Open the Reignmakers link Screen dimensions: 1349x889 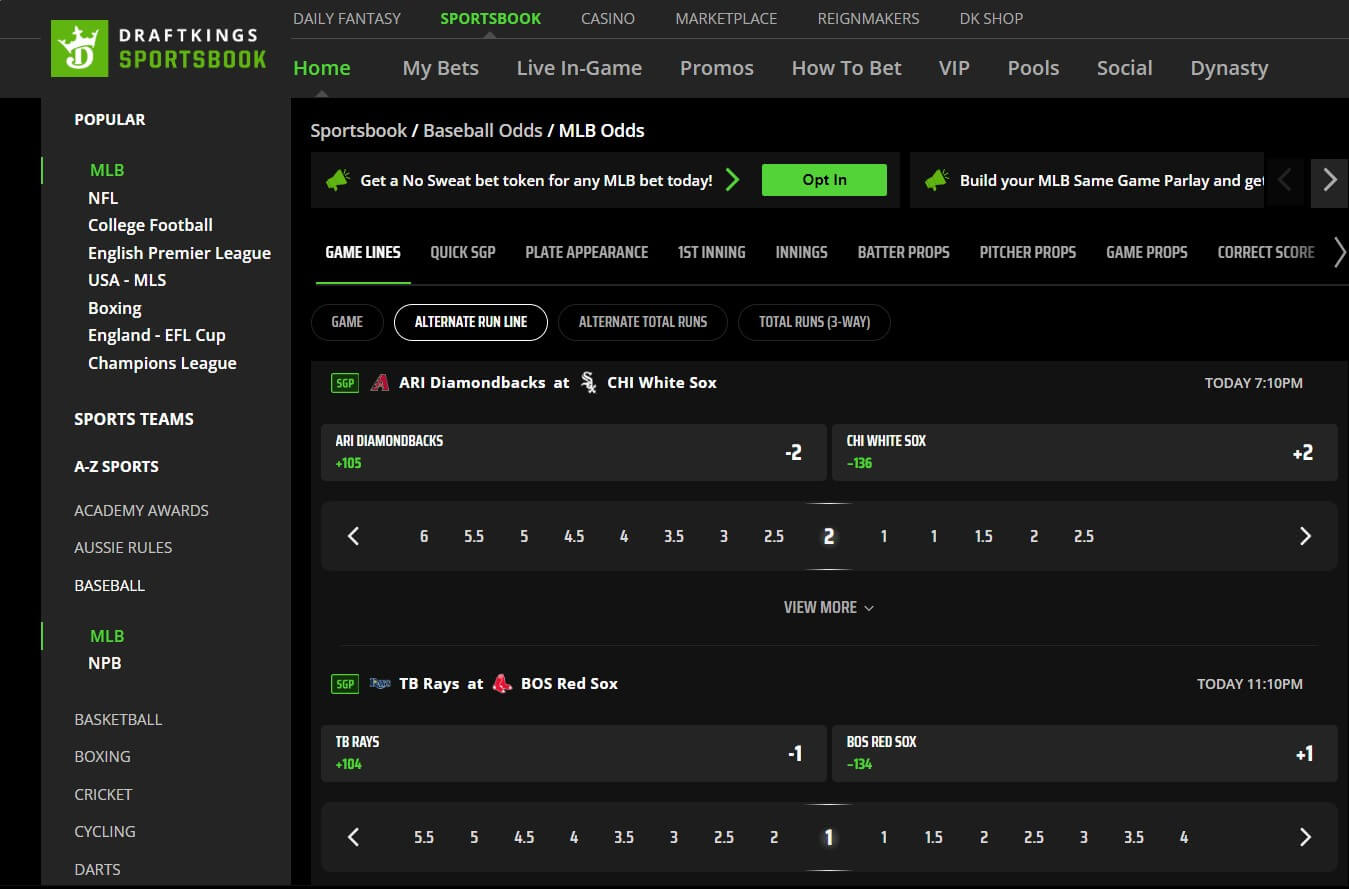click(868, 18)
